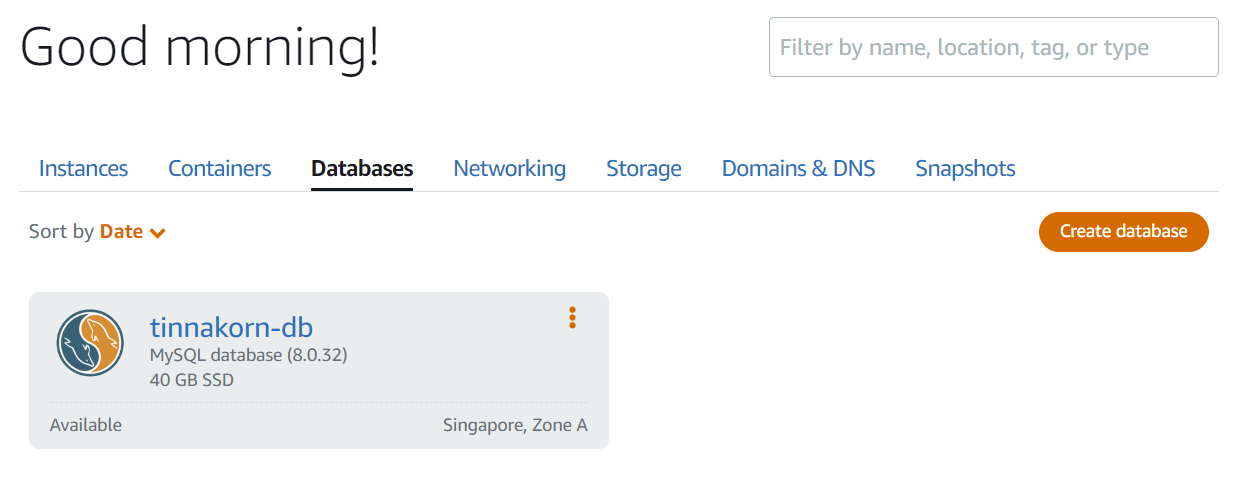This screenshot has width=1236, height=490.
Task: Show the Storage tab
Action: (643, 169)
